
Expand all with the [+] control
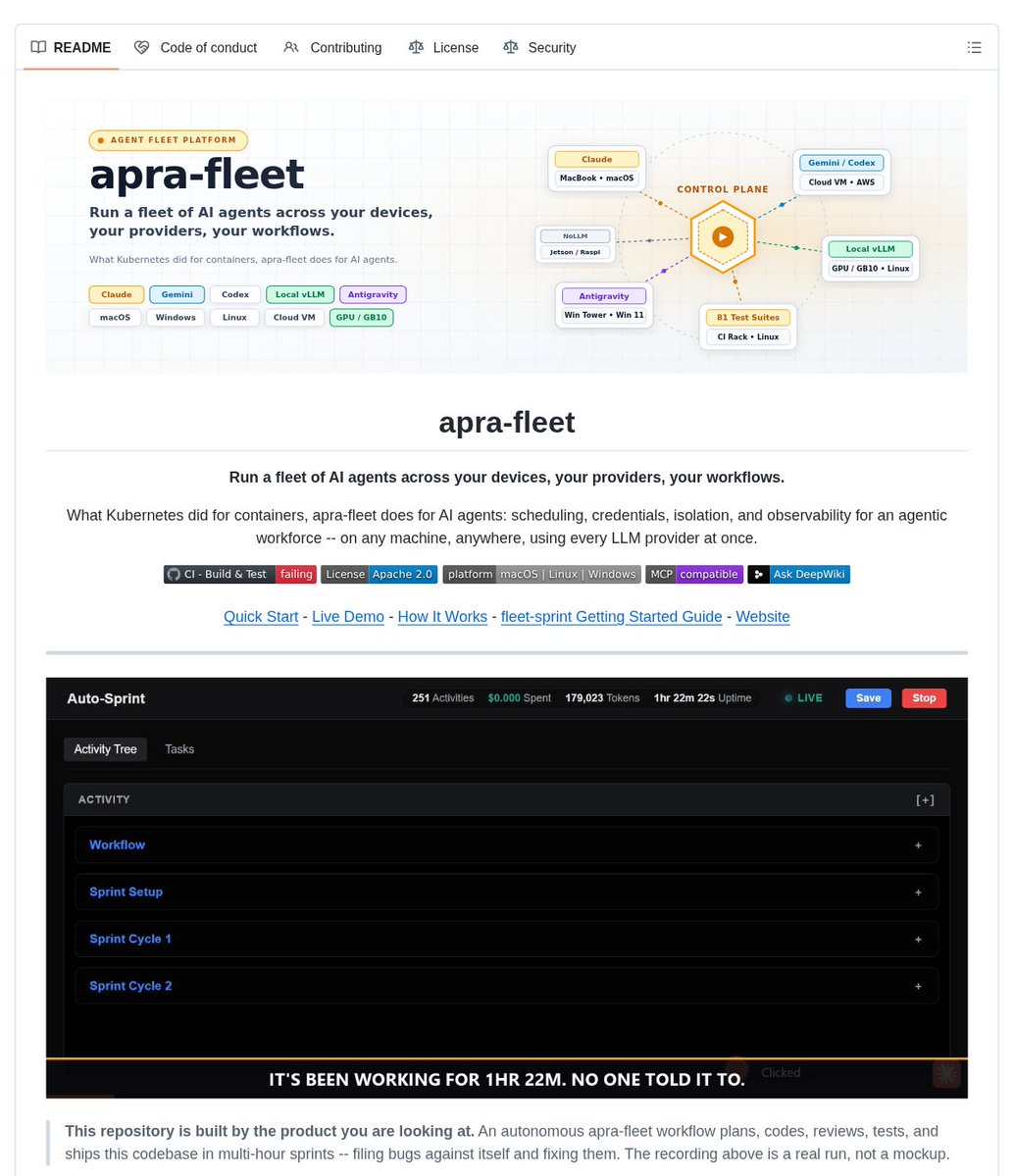(x=925, y=800)
